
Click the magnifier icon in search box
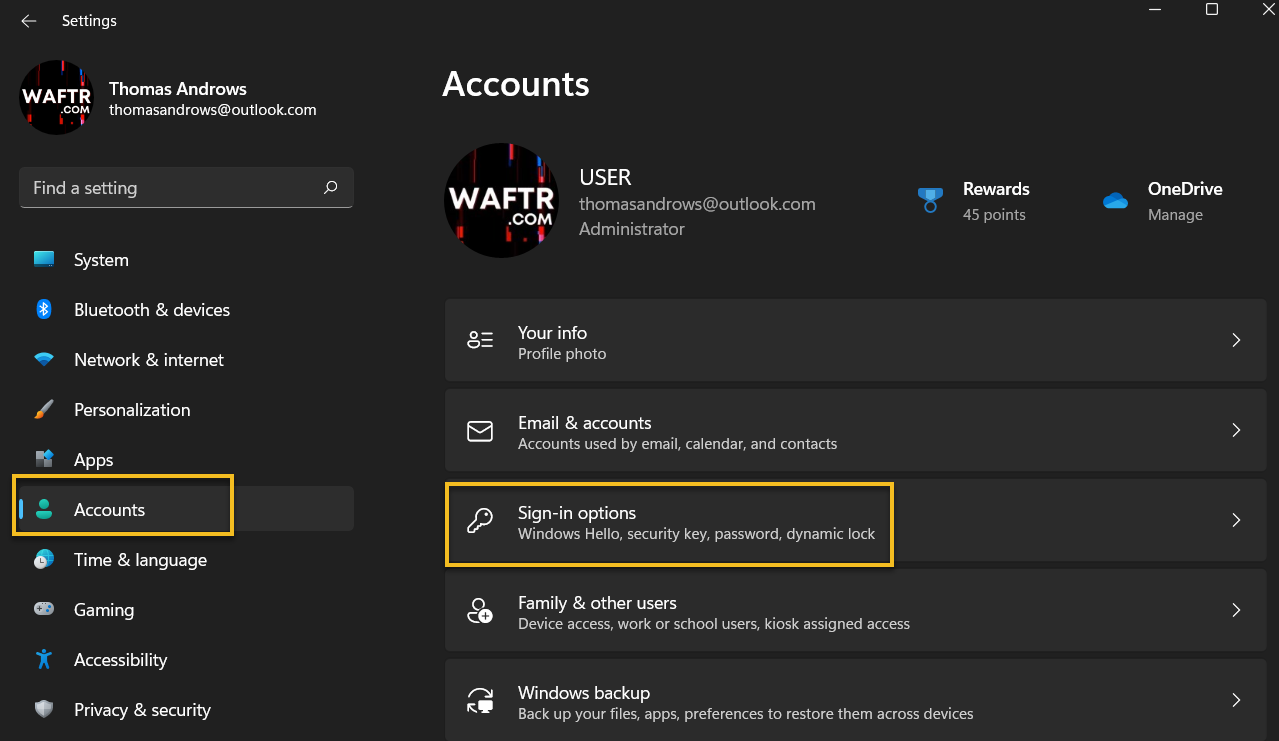coord(331,187)
